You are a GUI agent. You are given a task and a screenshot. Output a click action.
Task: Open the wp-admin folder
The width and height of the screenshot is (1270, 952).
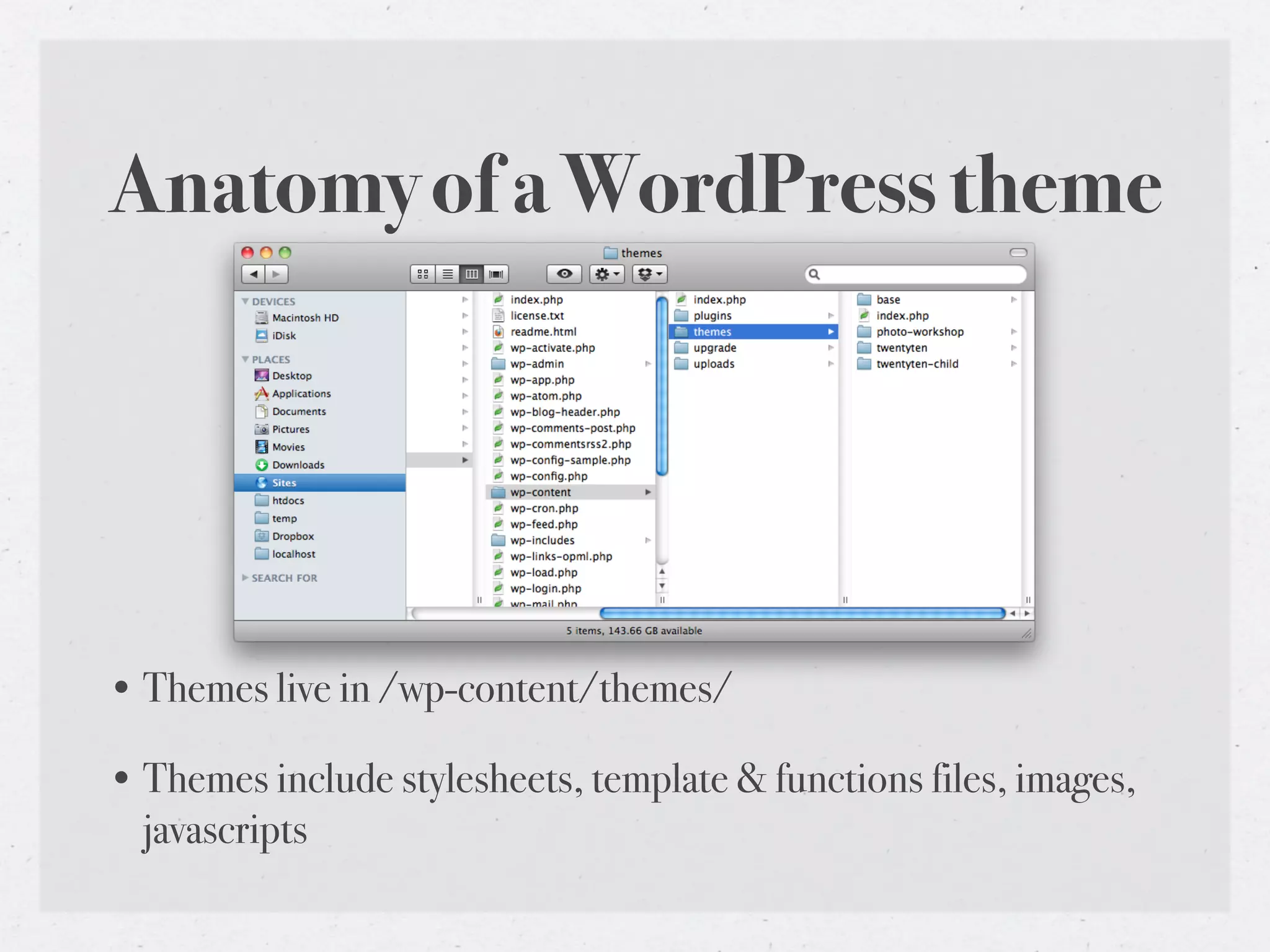(x=528, y=364)
